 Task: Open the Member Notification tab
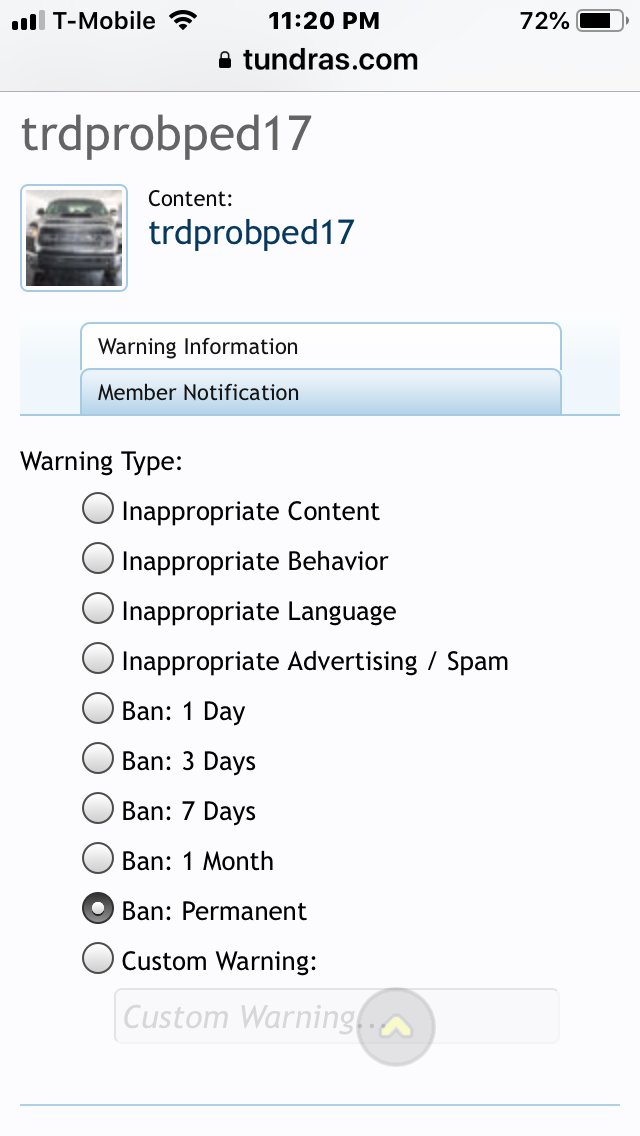point(321,392)
